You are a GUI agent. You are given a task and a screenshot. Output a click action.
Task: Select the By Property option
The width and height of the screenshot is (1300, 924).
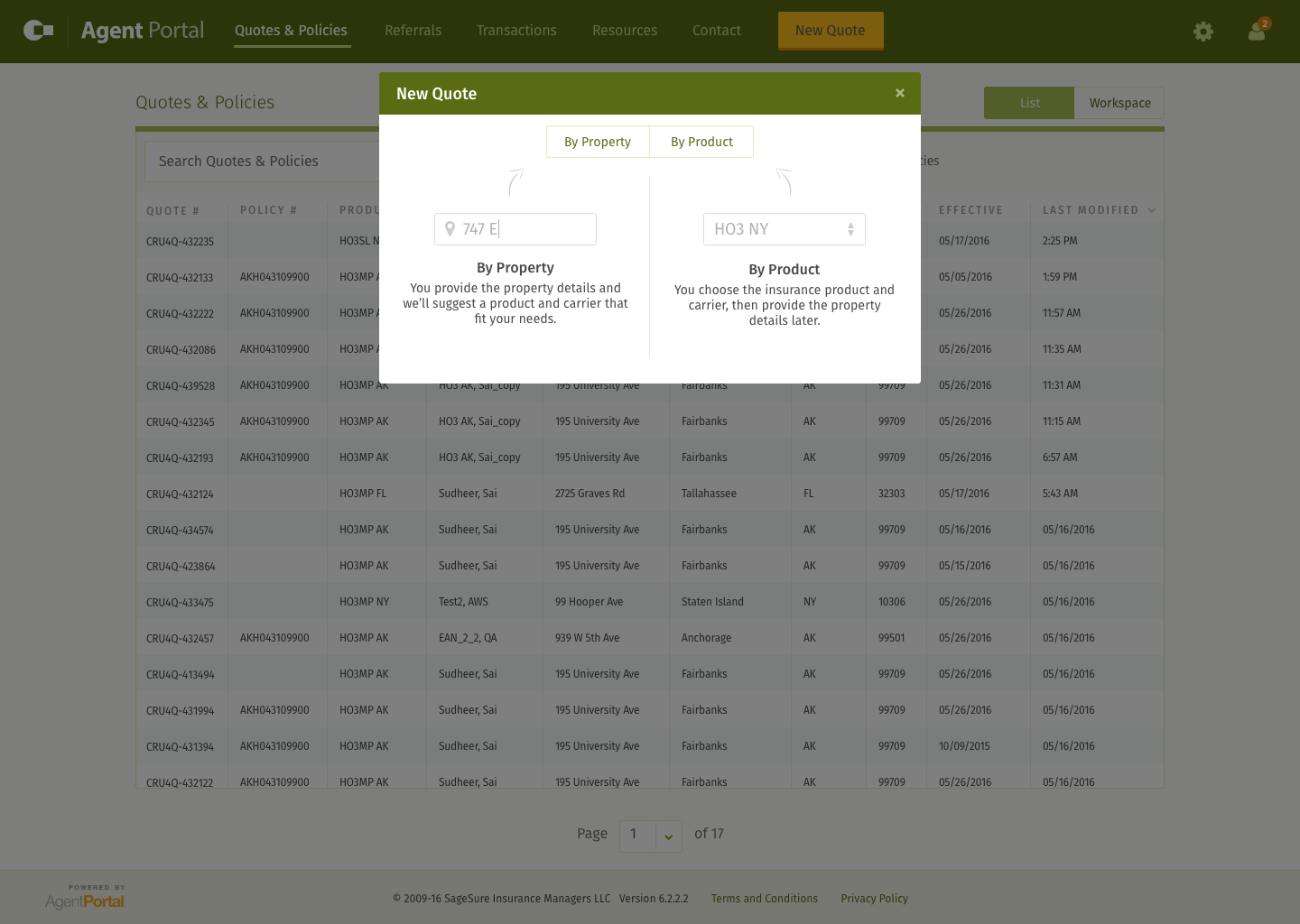click(597, 142)
